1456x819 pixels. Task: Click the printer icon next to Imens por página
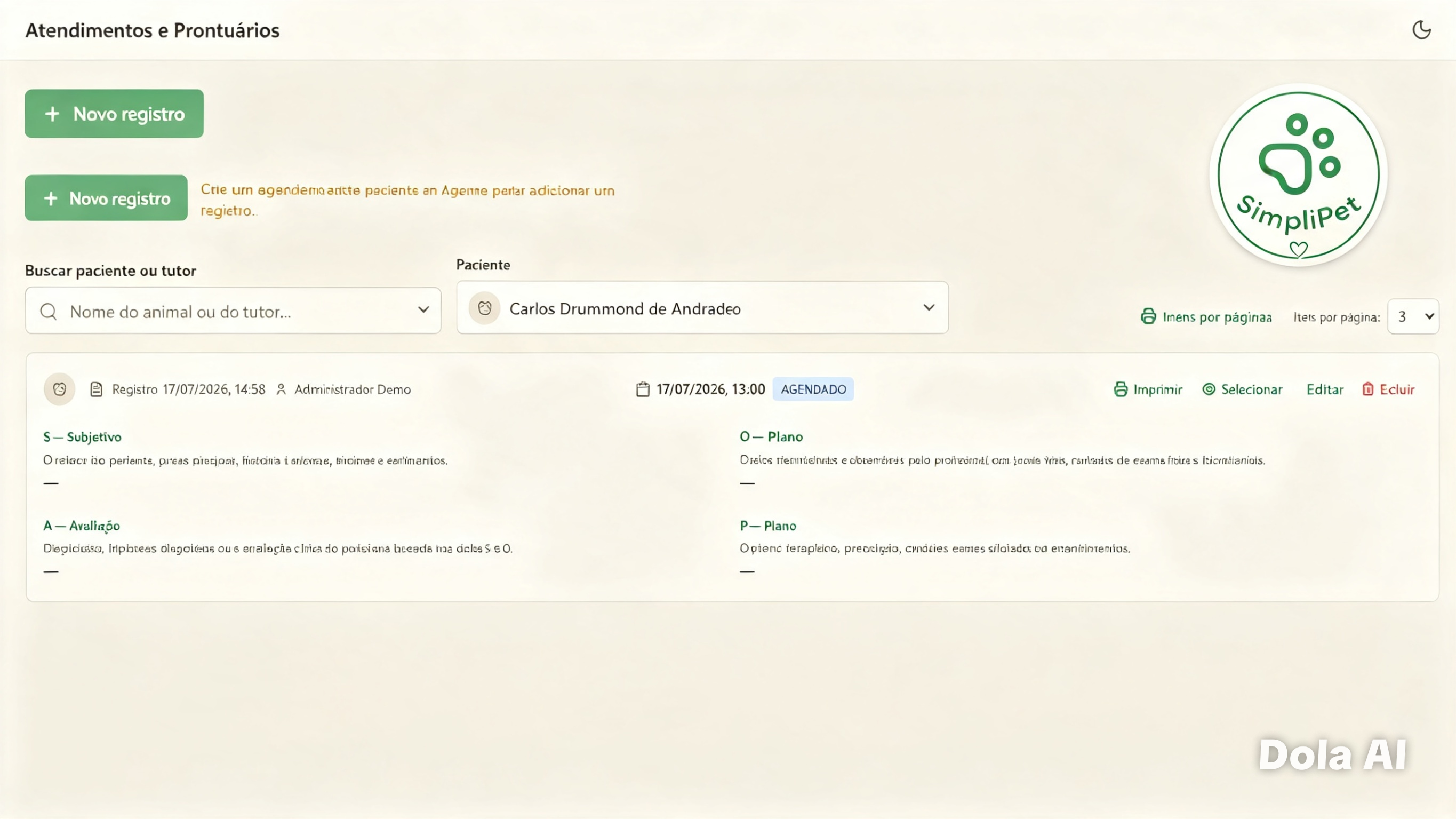coord(1148,316)
